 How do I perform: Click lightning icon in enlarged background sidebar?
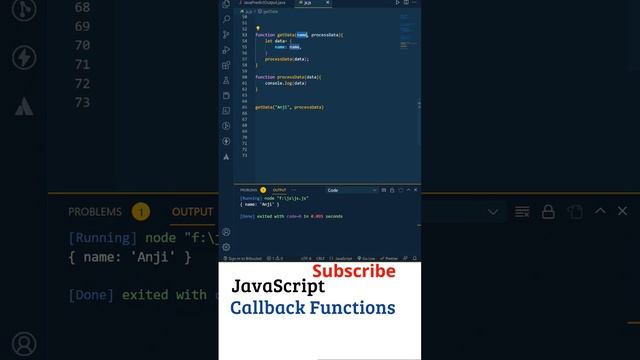point(24,58)
